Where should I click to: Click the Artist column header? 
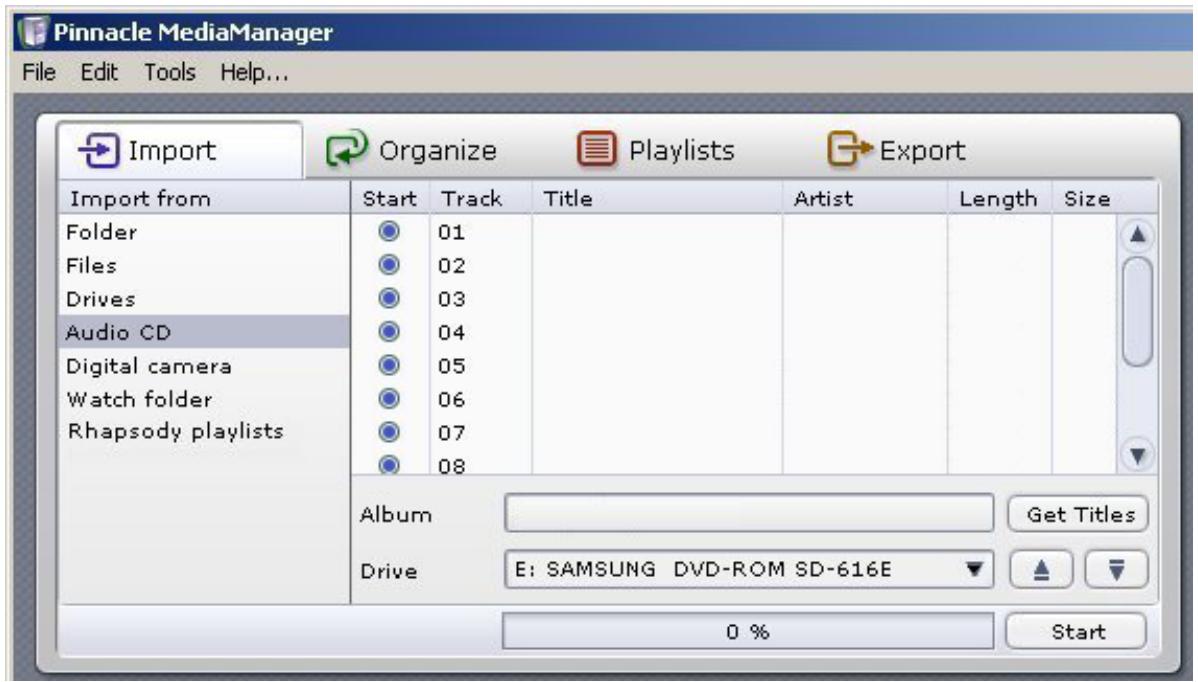(x=865, y=199)
